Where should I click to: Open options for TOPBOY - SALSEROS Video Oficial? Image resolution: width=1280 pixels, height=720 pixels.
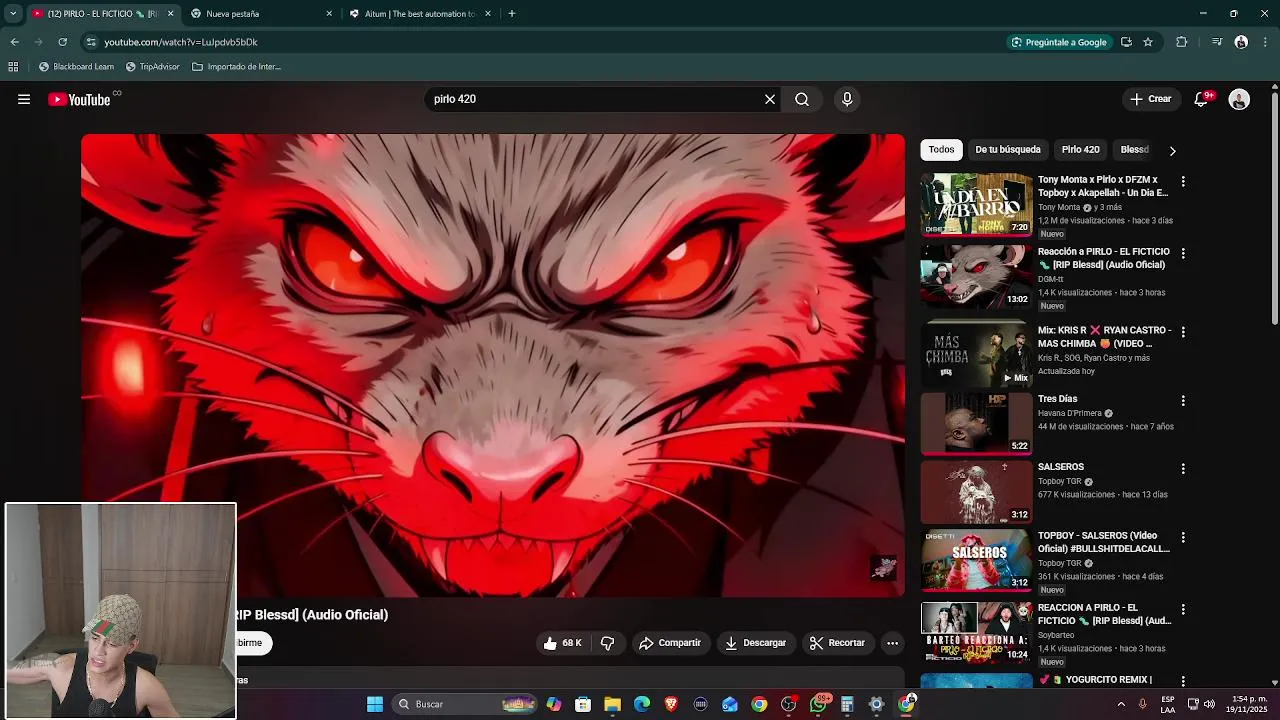tap(1183, 537)
